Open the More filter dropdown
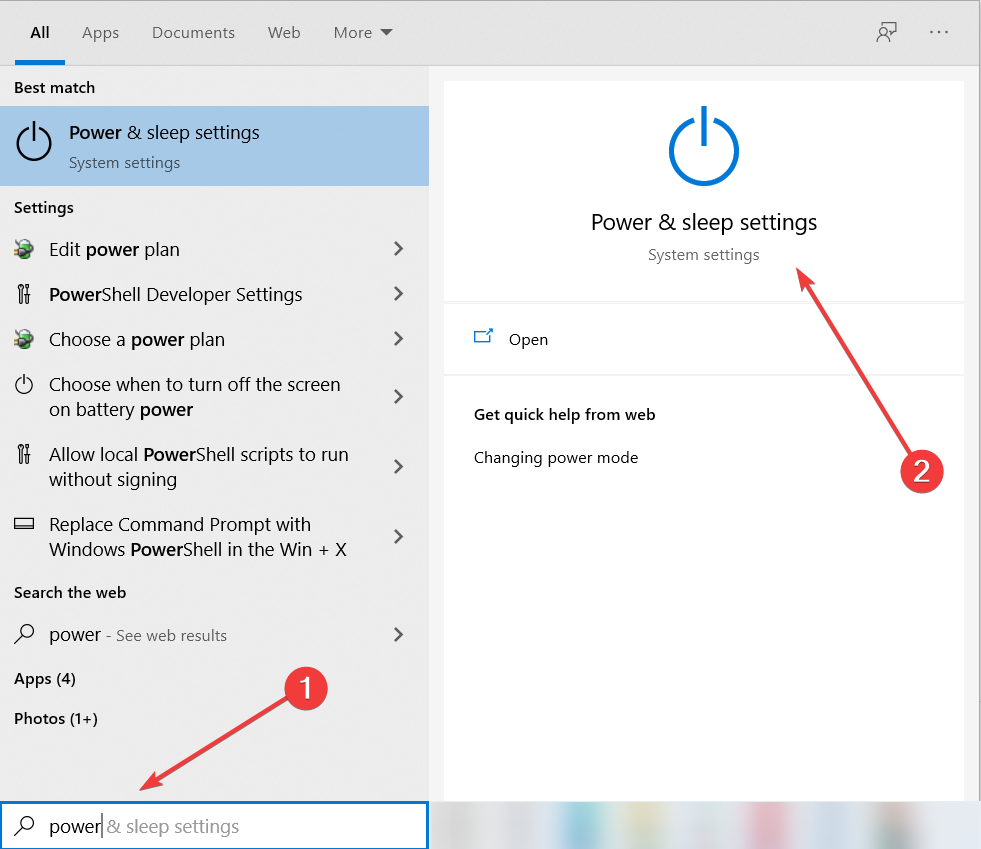 click(x=363, y=33)
